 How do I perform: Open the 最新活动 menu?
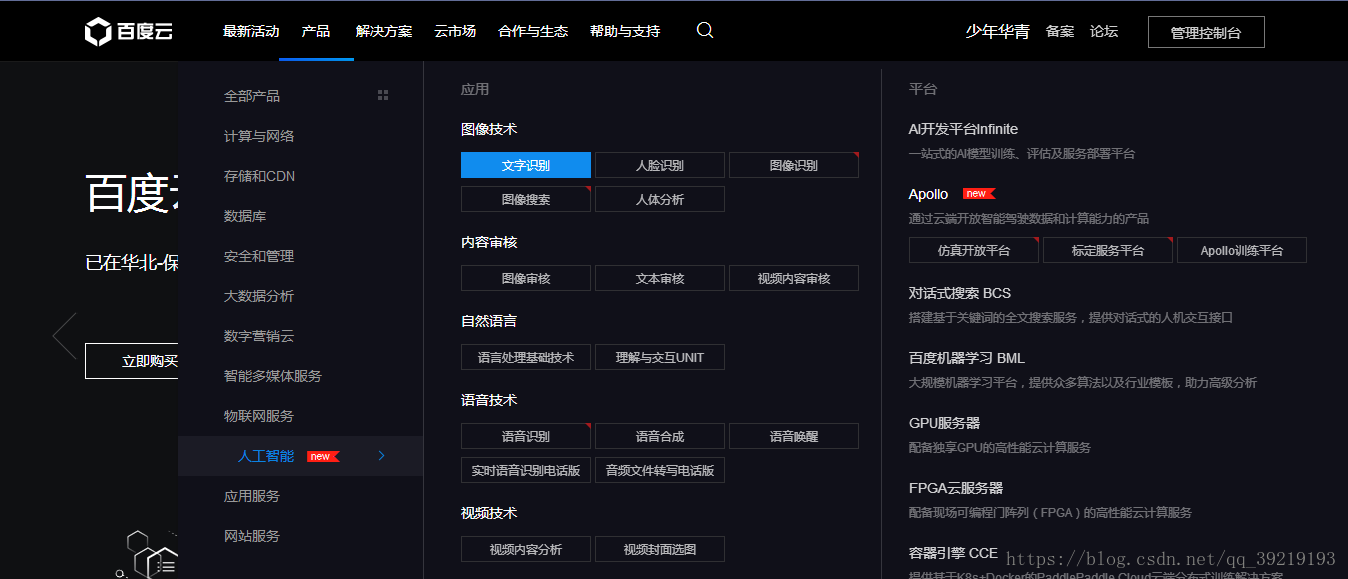[x=251, y=31]
